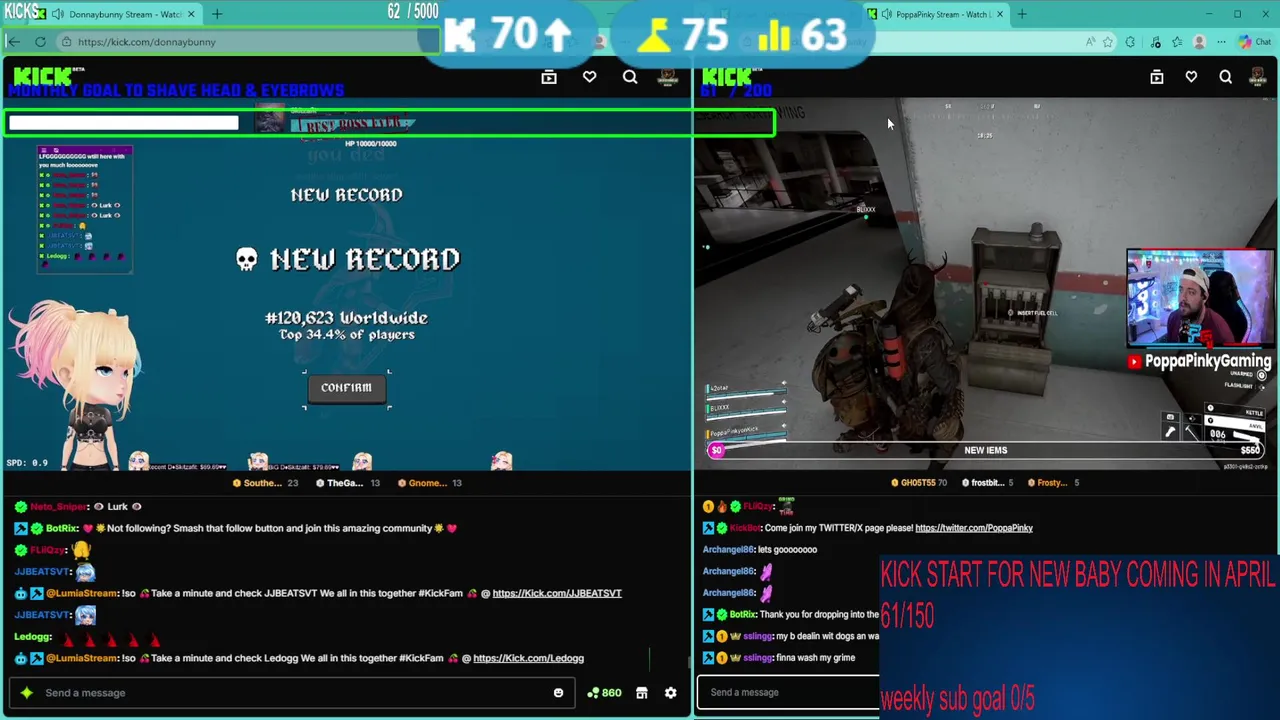
Task: Maximize the right browser window
Action: (x=1237, y=14)
